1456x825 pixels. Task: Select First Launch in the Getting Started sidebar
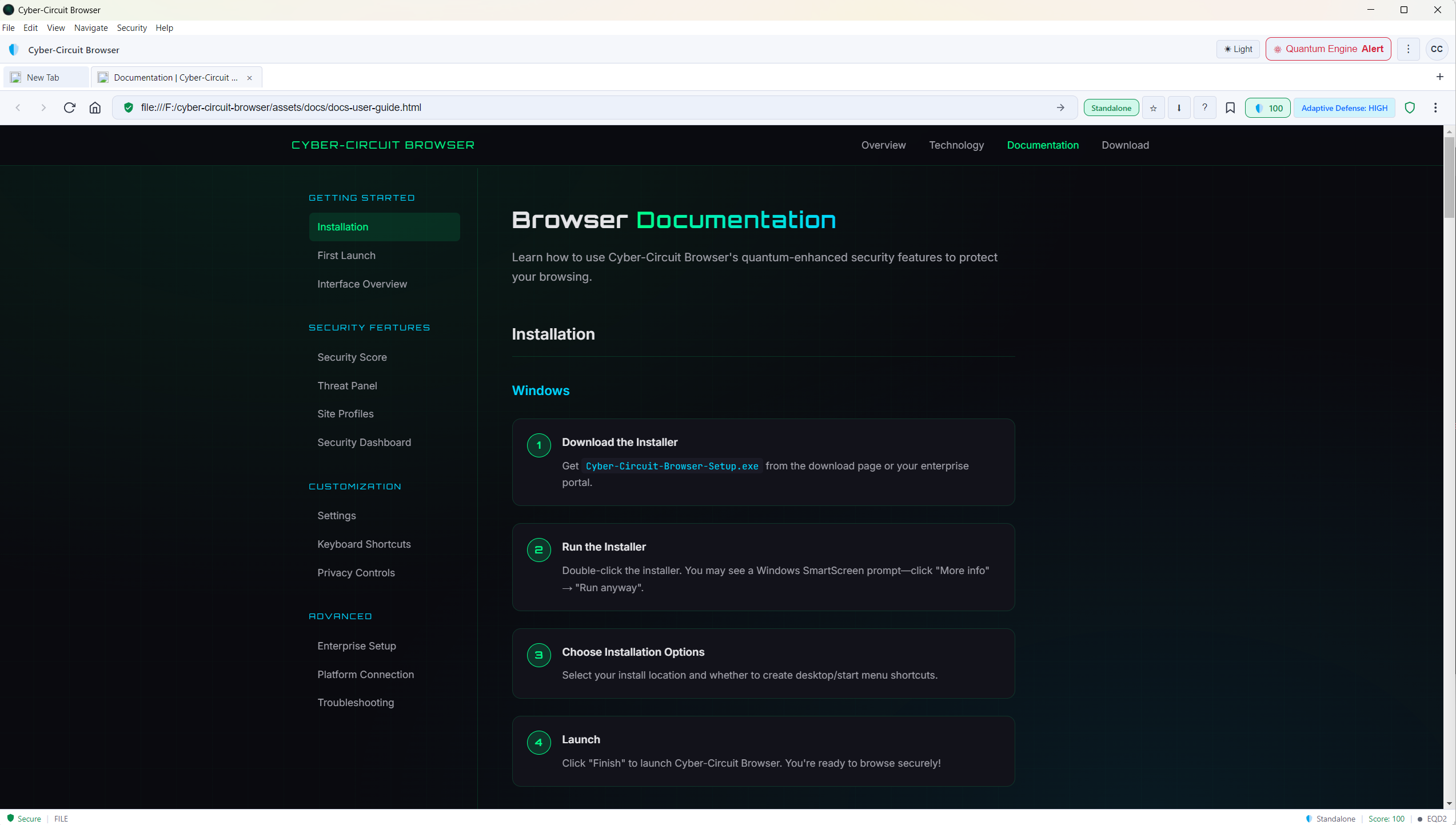pos(346,256)
